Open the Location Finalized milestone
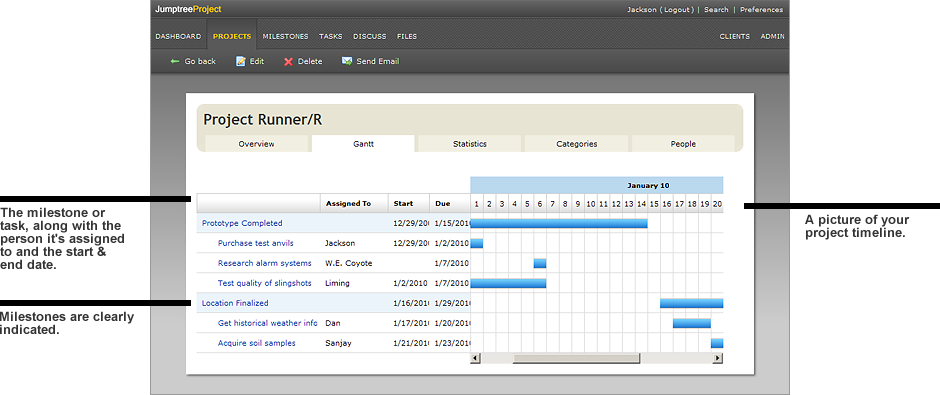The width and height of the screenshot is (940, 395). pyautogui.click(x=235, y=303)
